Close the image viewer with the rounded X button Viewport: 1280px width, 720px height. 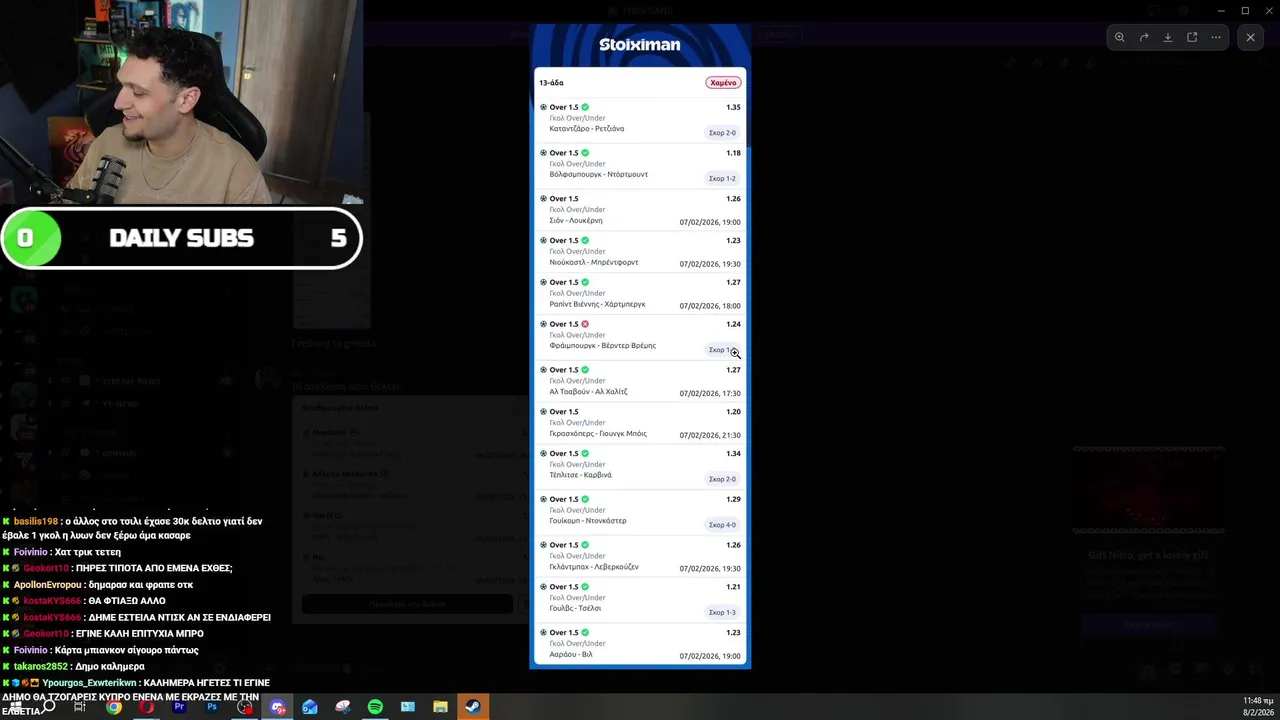1250,37
